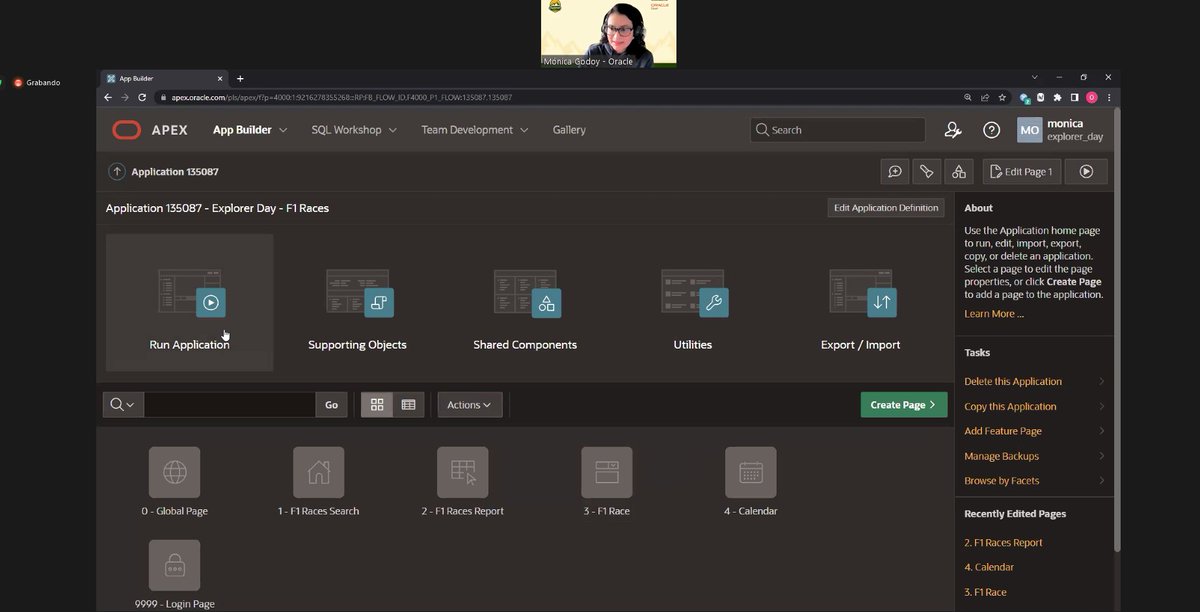Click browser back arrow

[108, 97]
